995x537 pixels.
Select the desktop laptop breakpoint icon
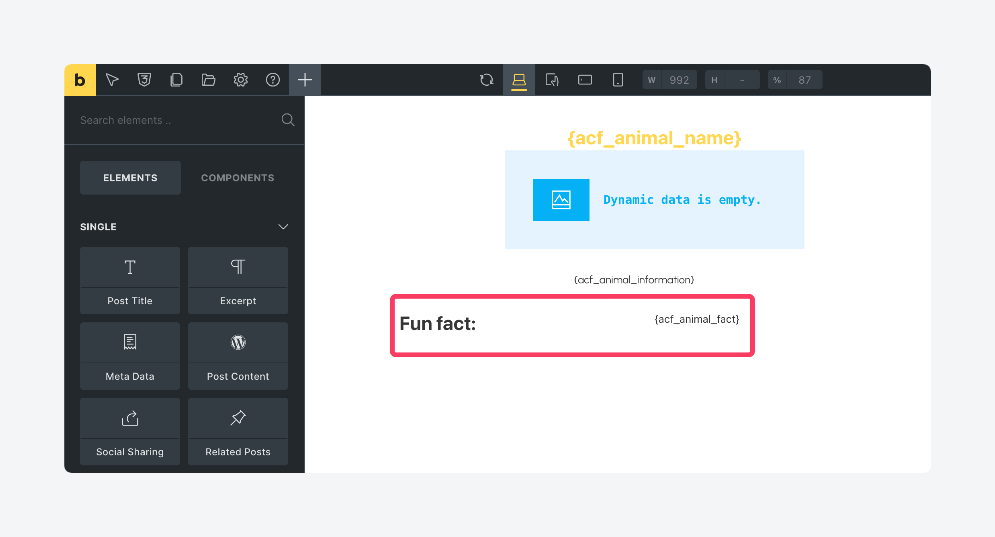[519, 80]
